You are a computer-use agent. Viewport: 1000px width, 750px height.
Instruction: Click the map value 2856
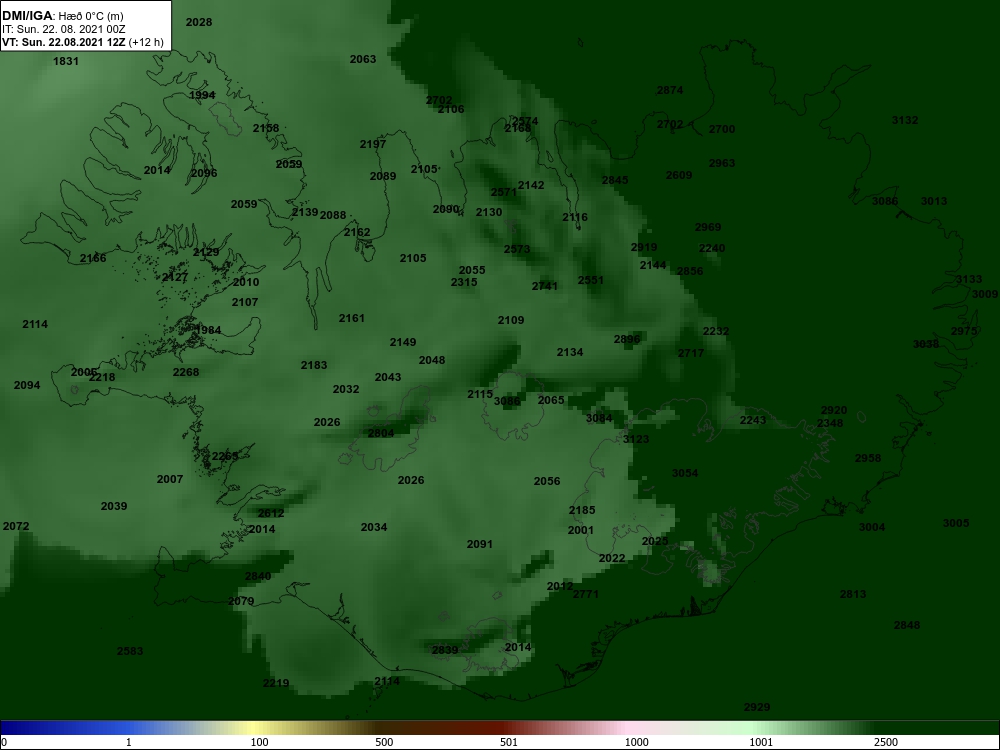click(x=690, y=271)
